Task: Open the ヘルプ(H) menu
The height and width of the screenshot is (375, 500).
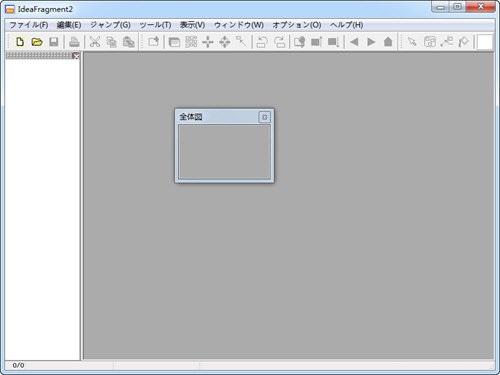Action: tap(346, 25)
